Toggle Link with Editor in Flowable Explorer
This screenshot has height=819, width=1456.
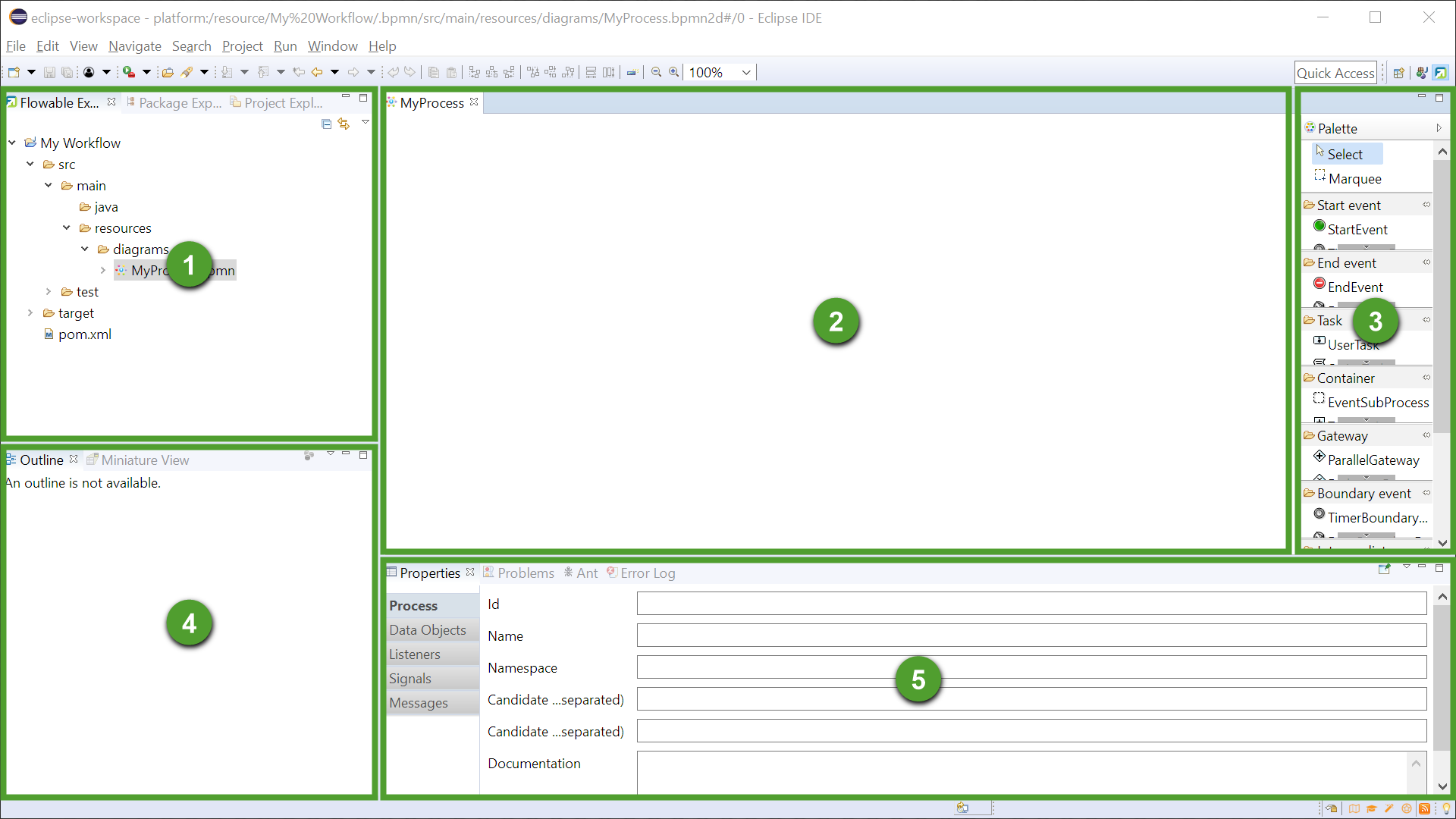(x=344, y=124)
